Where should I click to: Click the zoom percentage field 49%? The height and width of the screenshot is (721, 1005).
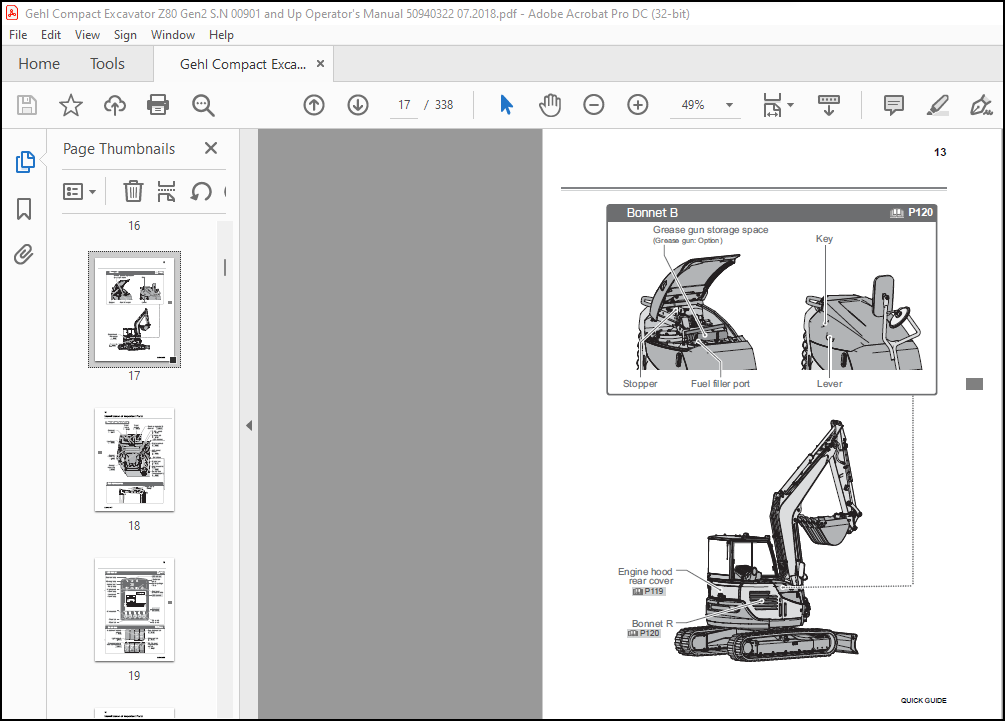click(693, 104)
